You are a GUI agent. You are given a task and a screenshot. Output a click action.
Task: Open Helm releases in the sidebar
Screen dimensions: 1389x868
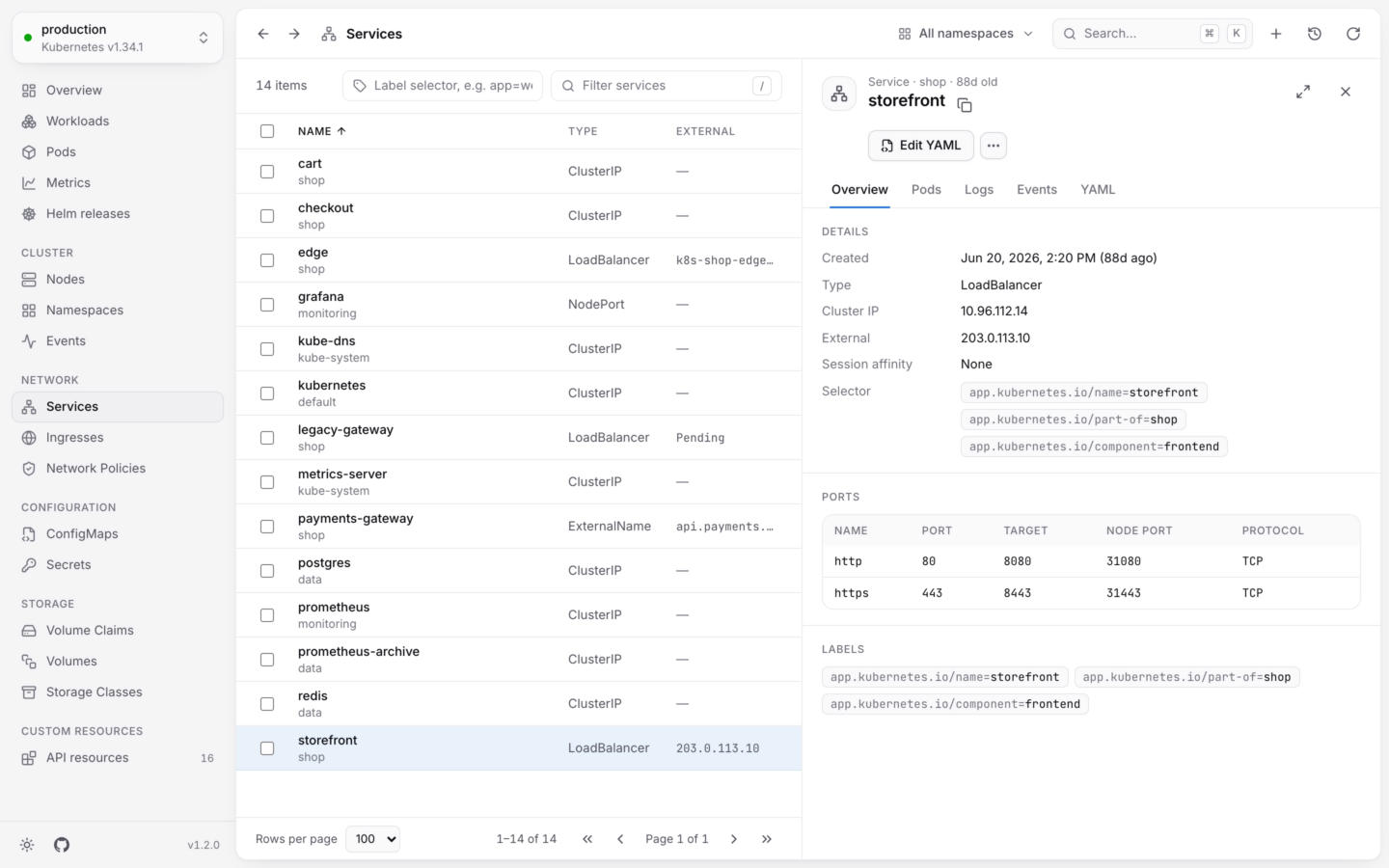(x=118, y=214)
